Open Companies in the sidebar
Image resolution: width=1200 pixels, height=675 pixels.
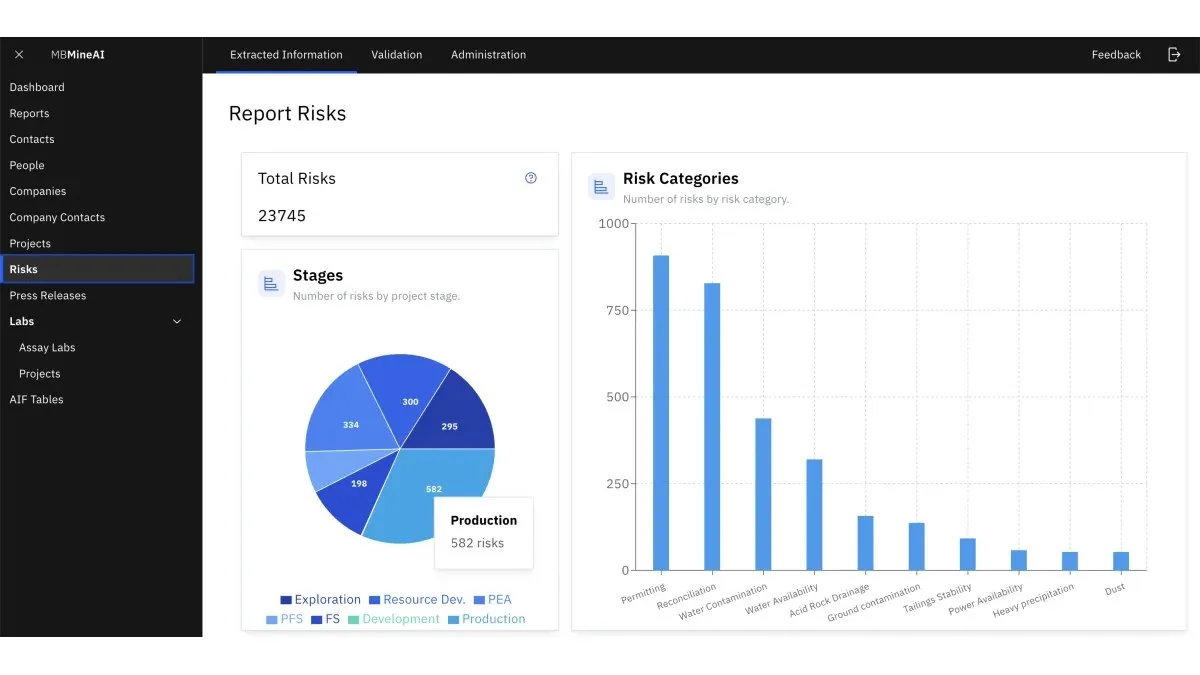(x=38, y=191)
